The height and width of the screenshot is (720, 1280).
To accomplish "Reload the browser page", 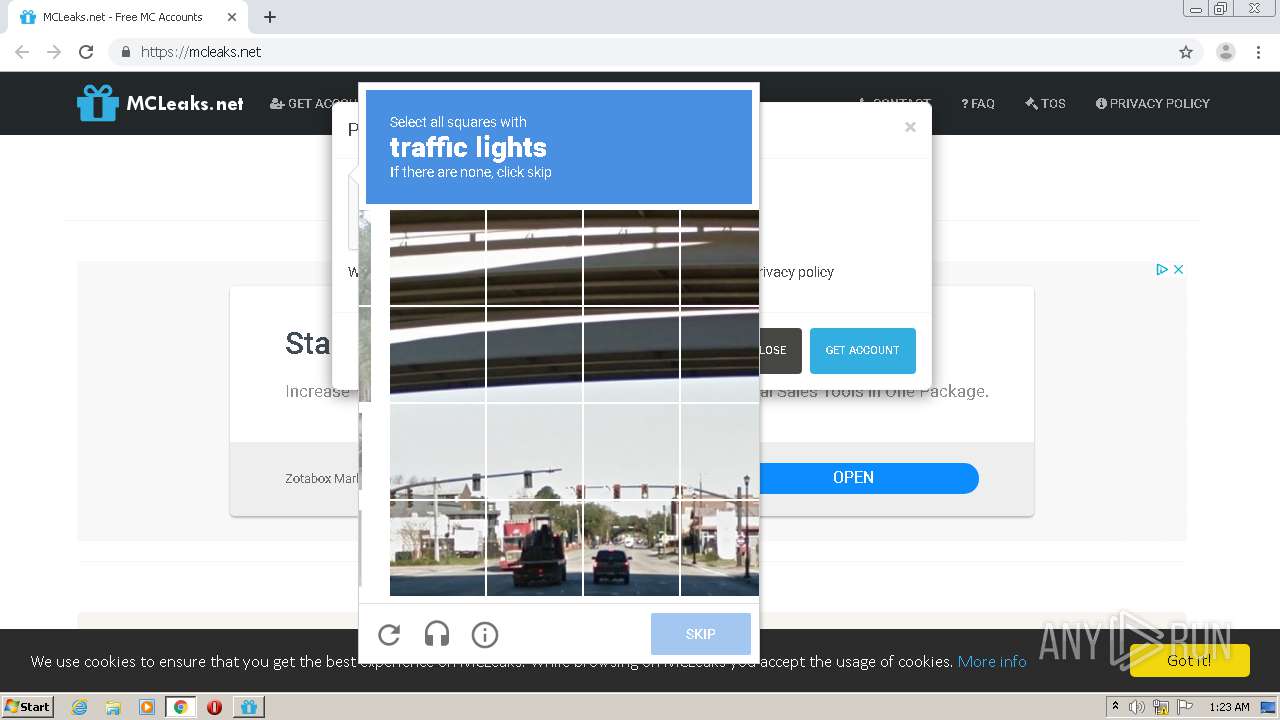I will click(86, 52).
